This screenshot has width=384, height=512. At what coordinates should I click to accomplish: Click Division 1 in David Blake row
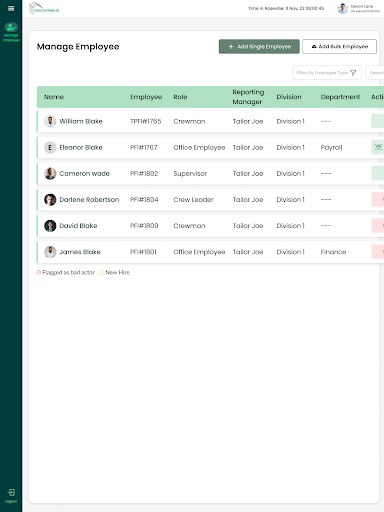290,226
